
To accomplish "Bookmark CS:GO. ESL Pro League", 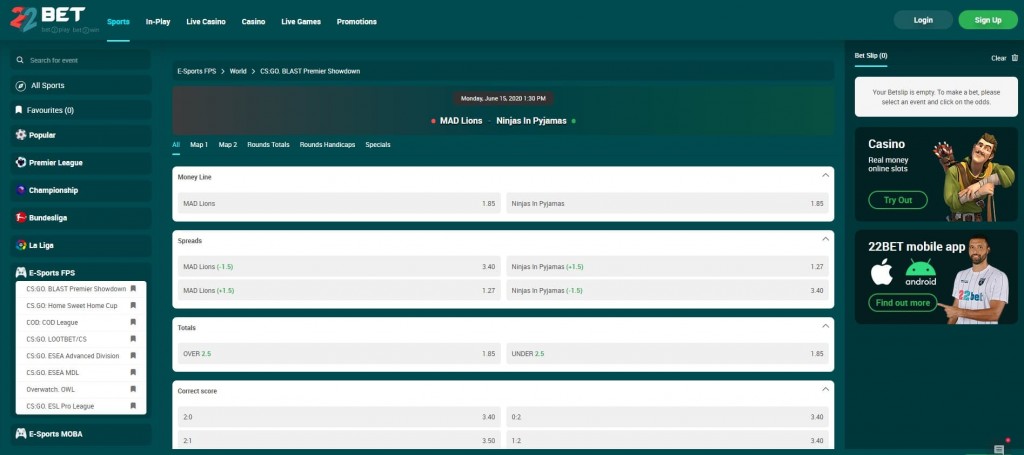I will (133, 406).
